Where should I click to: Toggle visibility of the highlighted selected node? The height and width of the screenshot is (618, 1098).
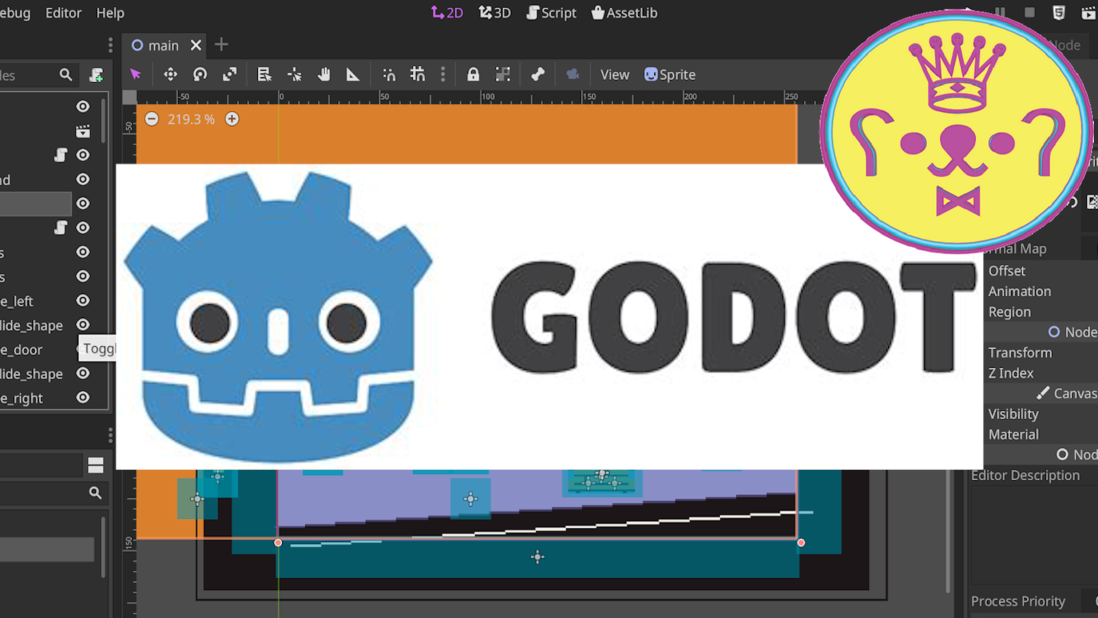83,204
